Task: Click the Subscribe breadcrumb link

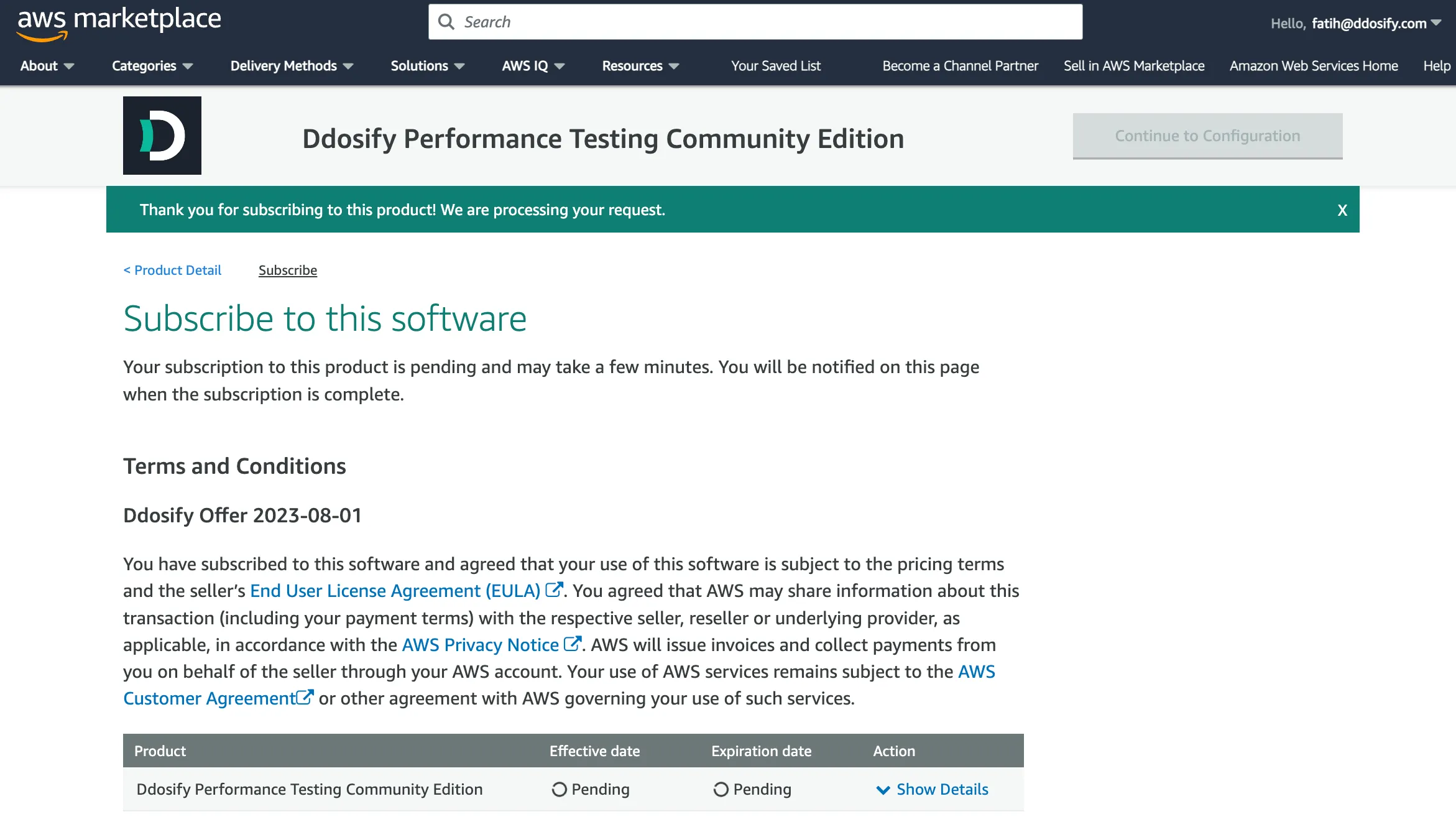Action: pyautogui.click(x=288, y=270)
